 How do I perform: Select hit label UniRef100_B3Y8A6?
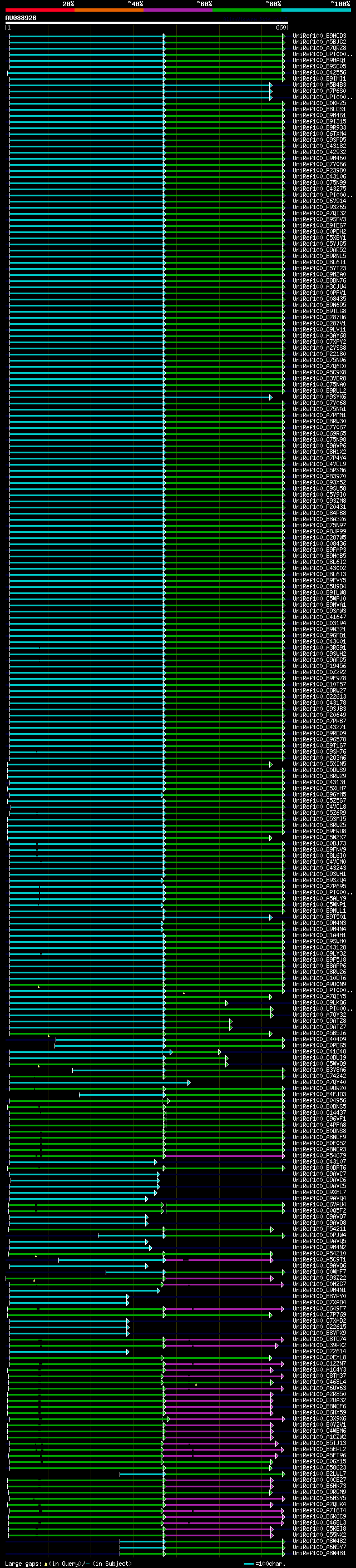[x=319, y=1070]
